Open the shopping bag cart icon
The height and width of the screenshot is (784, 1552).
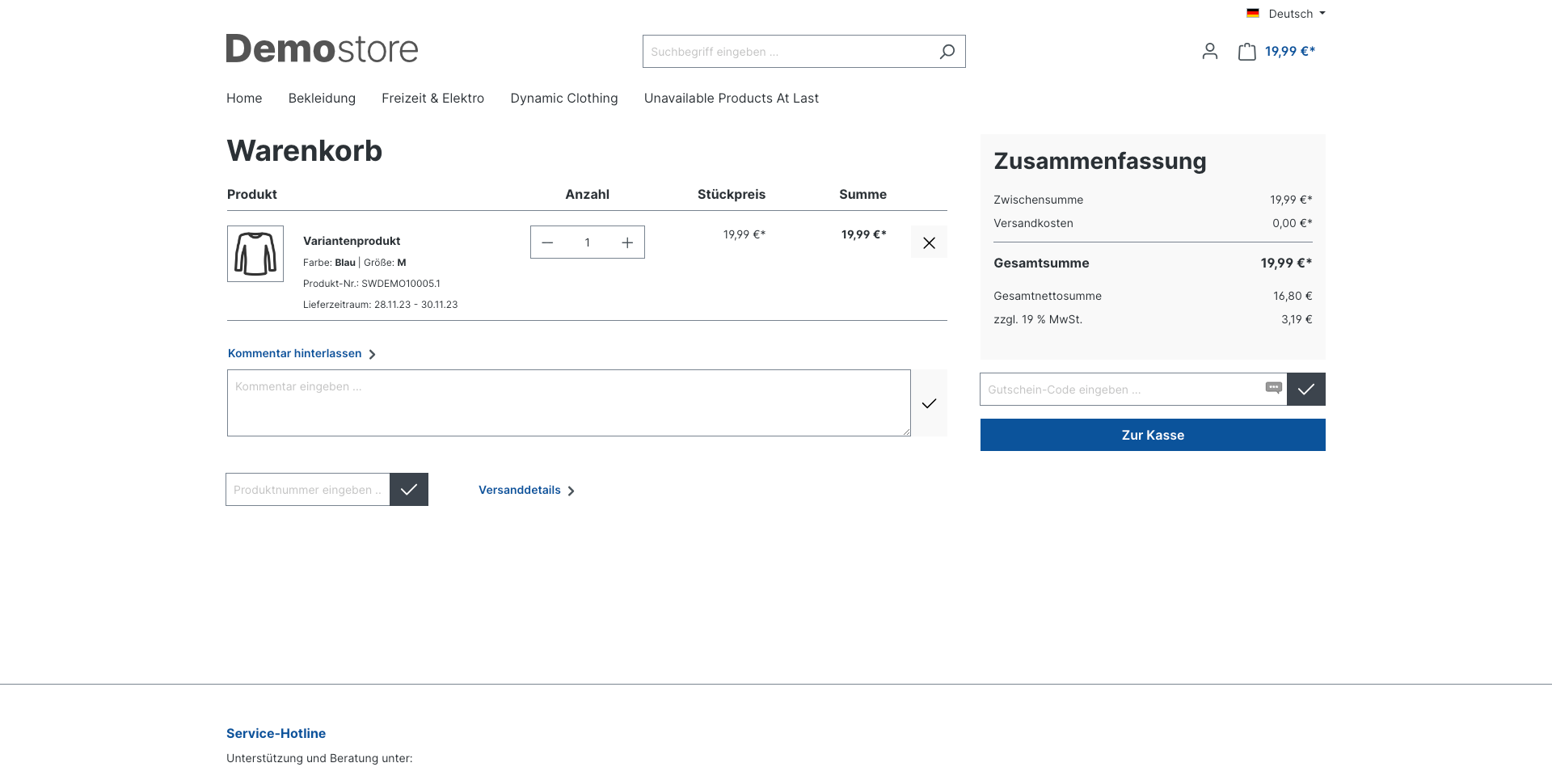(1247, 52)
